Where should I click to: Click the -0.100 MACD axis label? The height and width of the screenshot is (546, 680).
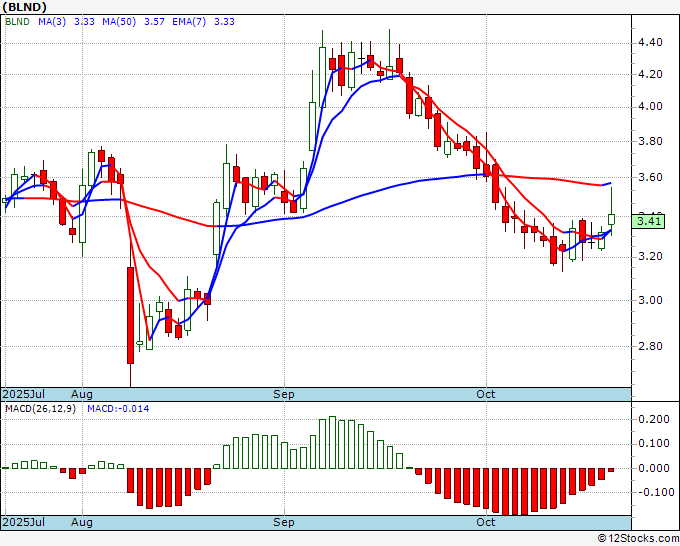pos(654,492)
